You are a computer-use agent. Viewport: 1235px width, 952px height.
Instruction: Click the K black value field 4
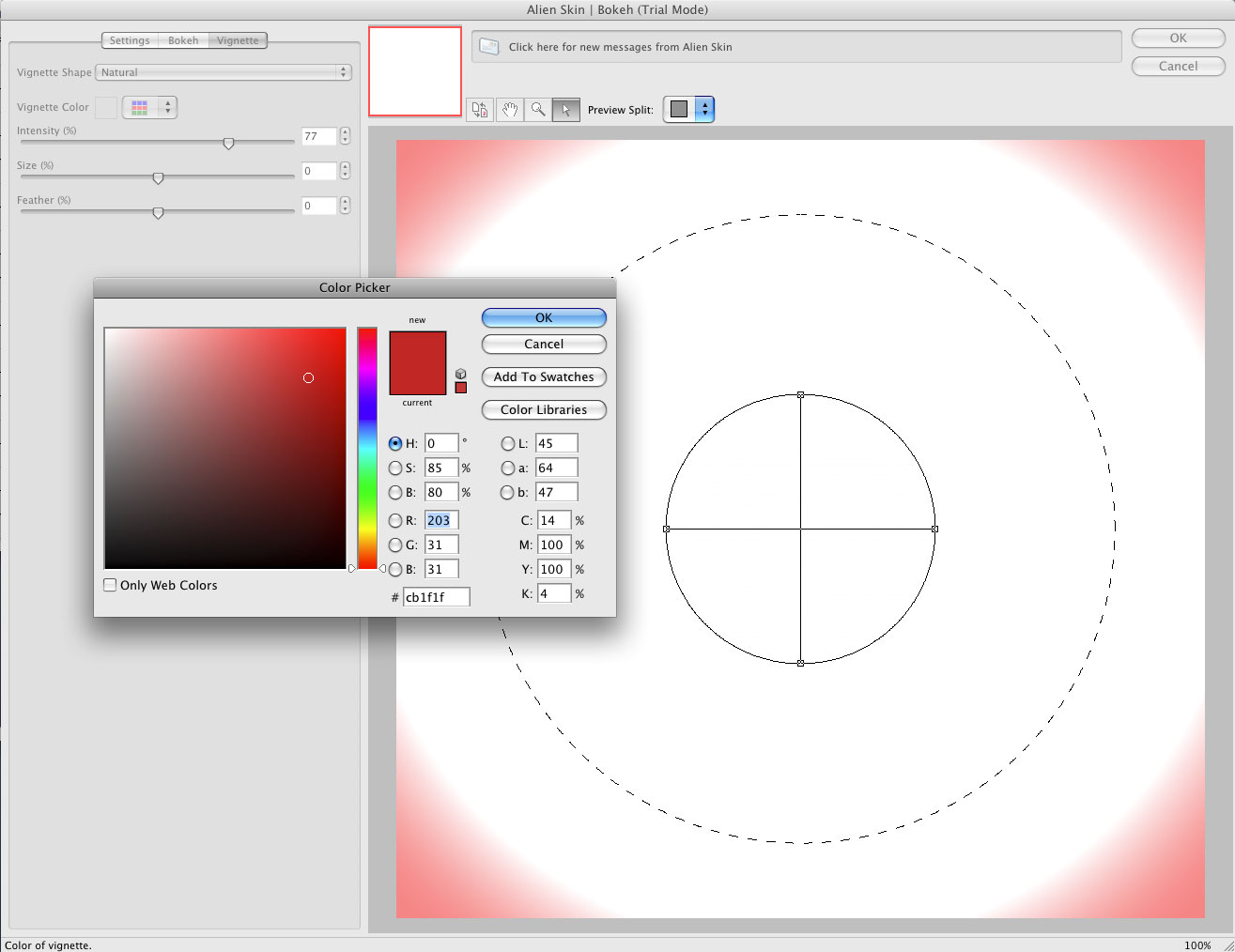(554, 593)
